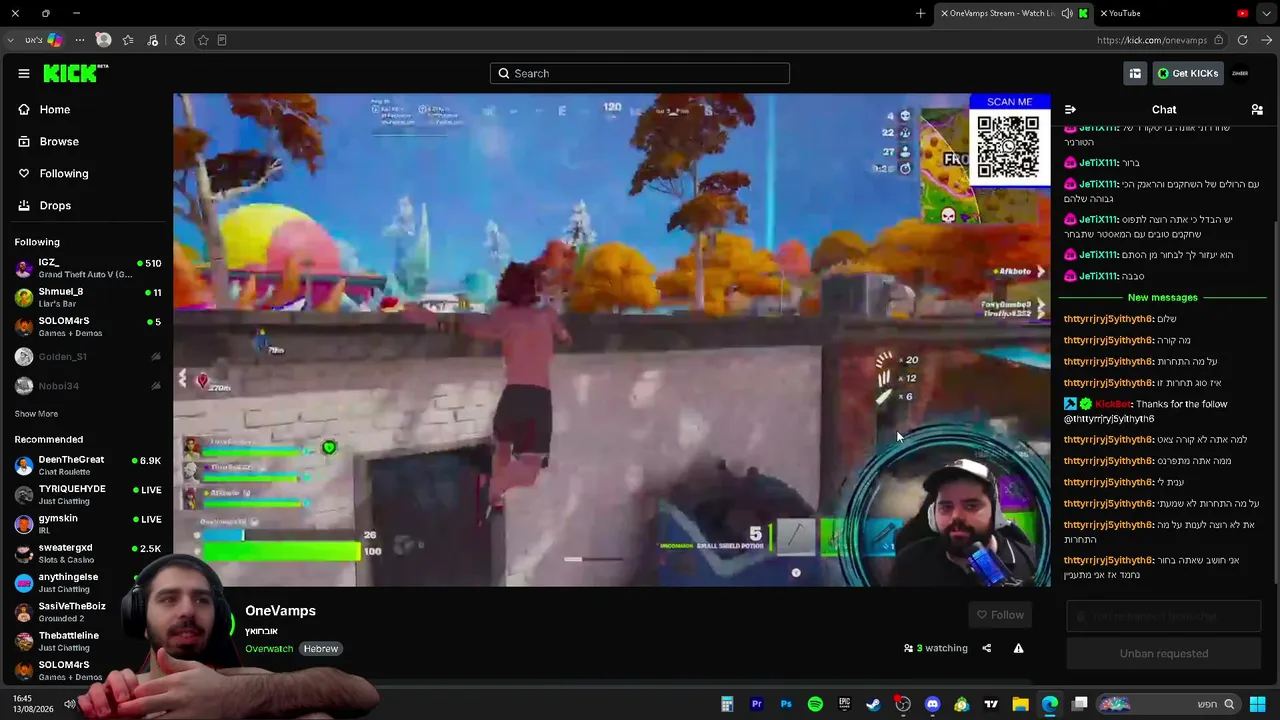The image size is (1280, 720).
Task: Open IGZ_ followed channel
Action: 88,268
